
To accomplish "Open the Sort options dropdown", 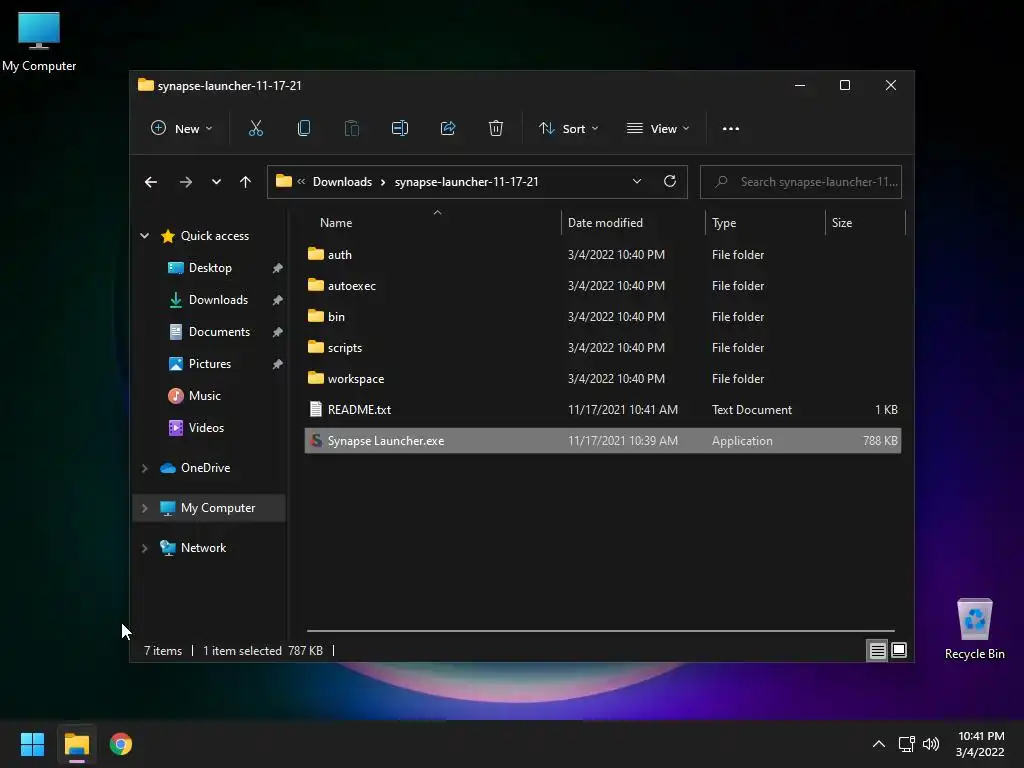I will (568, 129).
